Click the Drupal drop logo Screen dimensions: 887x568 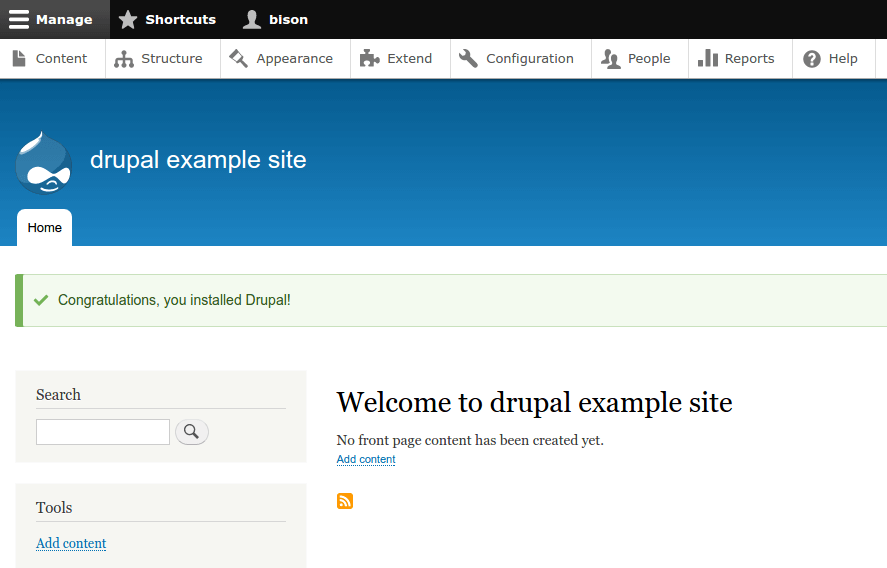click(43, 162)
